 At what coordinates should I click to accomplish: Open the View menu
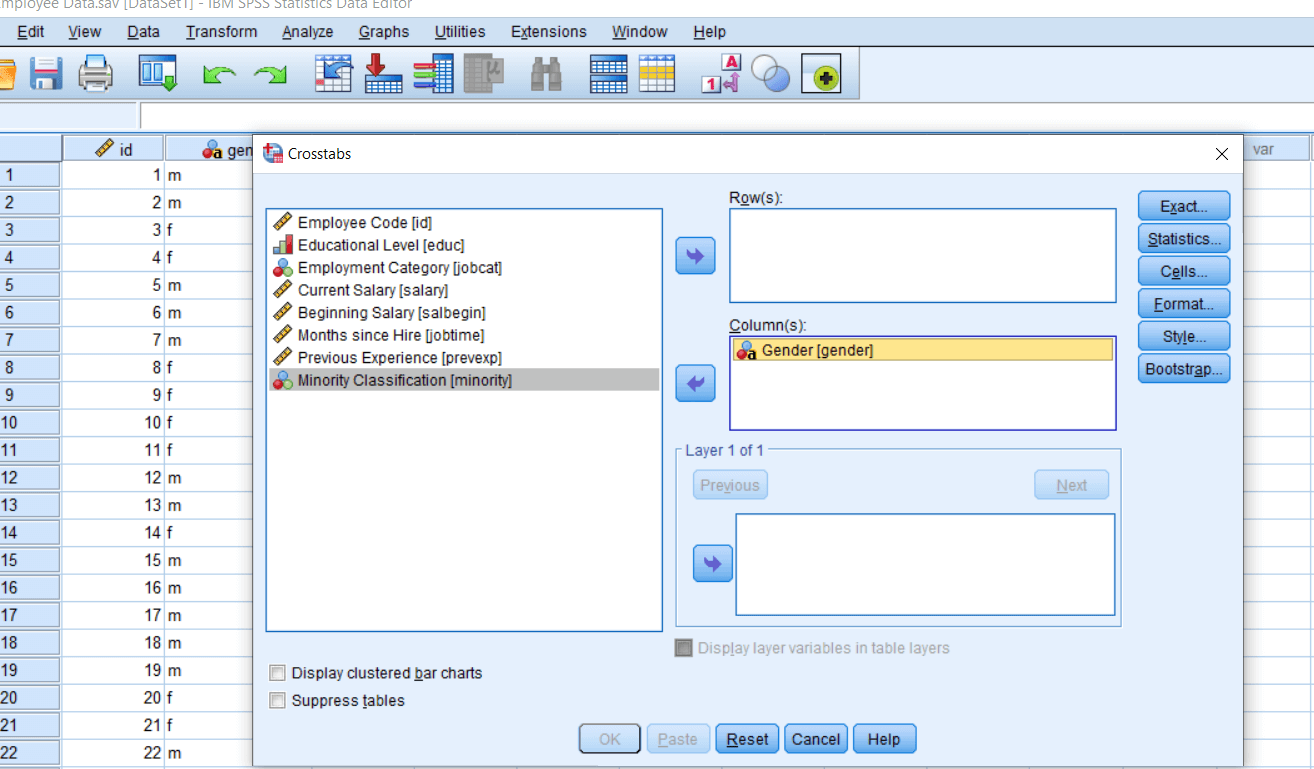click(x=85, y=32)
